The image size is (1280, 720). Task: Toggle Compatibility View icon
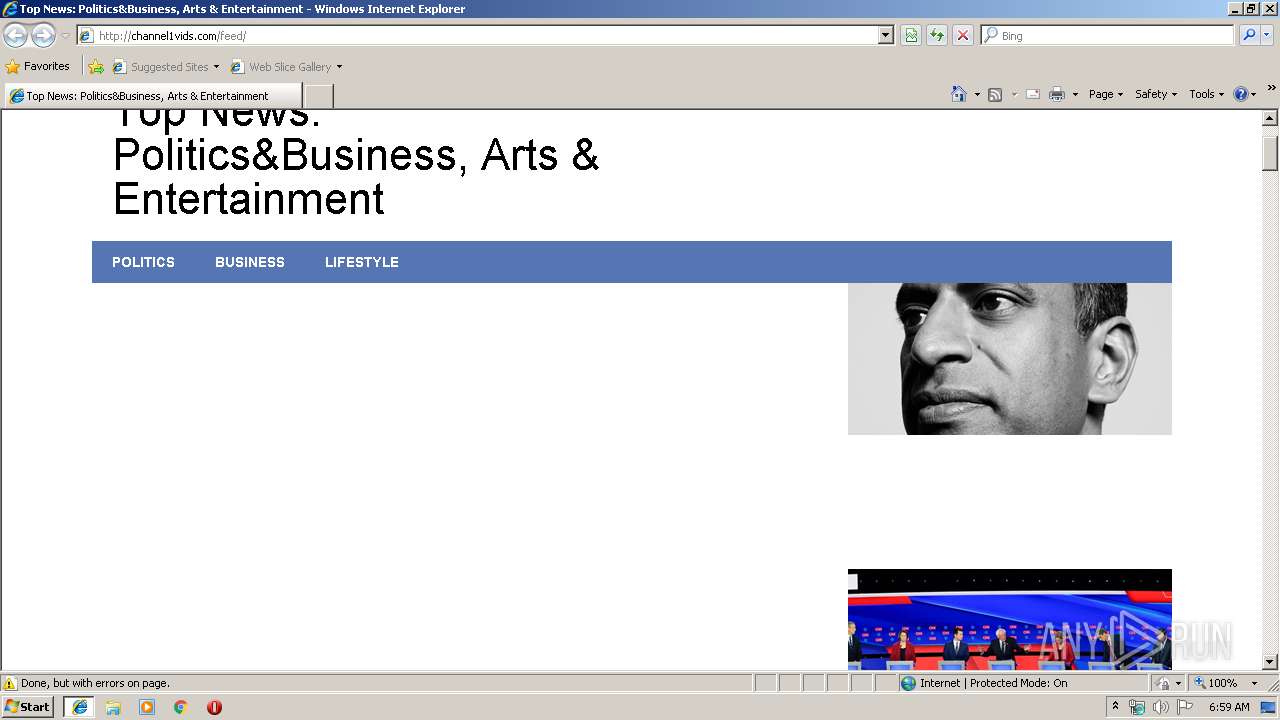[x=911, y=36]
